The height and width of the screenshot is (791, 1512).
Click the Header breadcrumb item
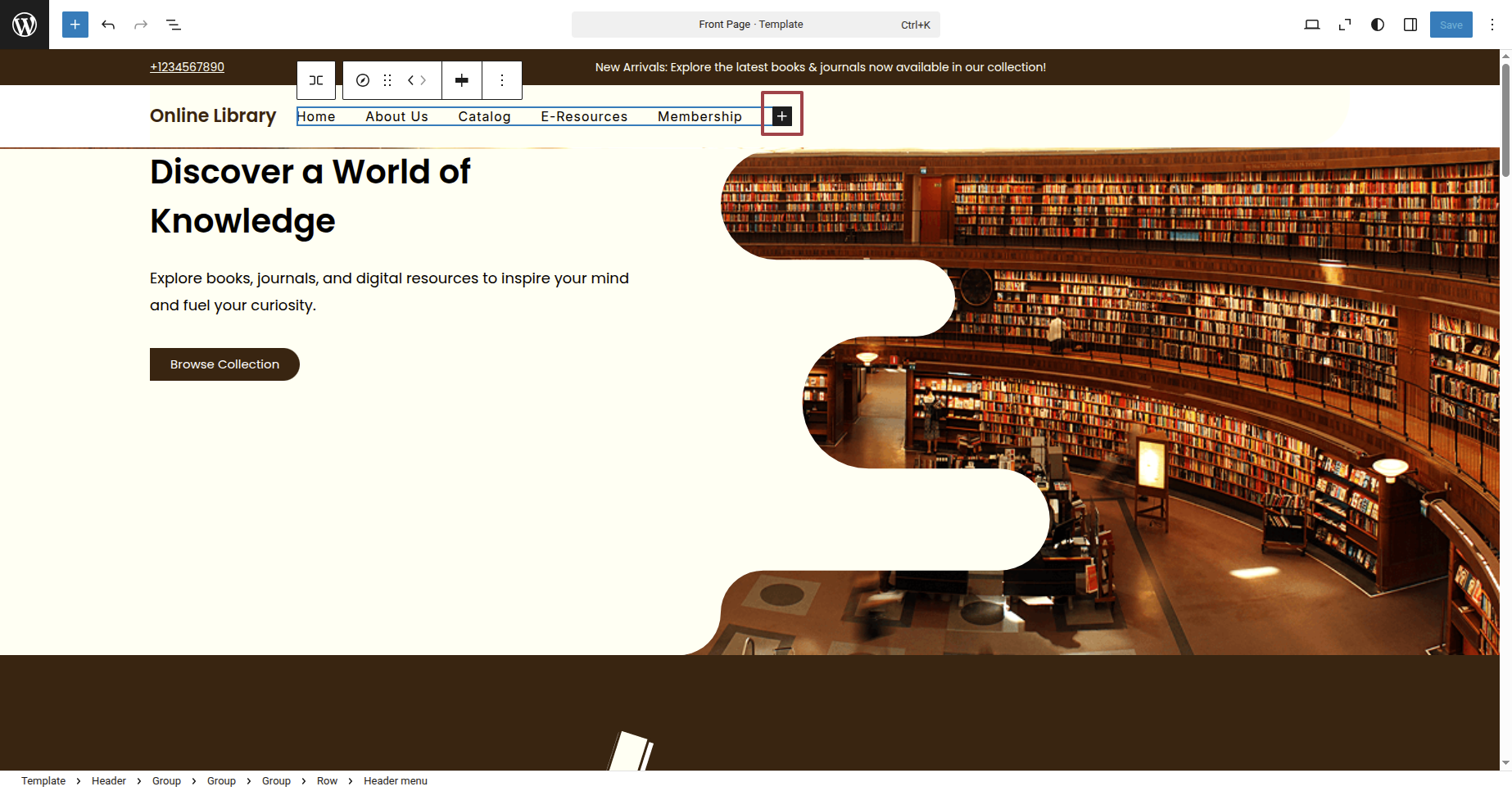point(109,781)
